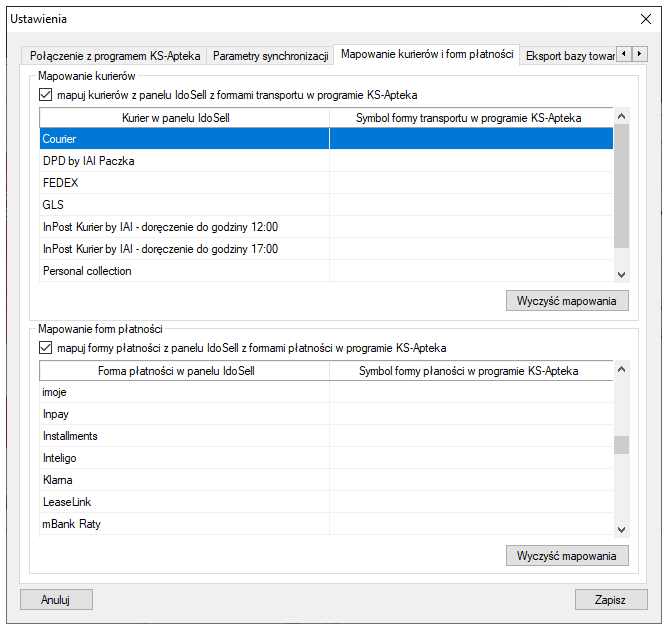668x630 pixels.
Task: Switch to Parametry synchronizacji tab
Action: pos(270,56)
